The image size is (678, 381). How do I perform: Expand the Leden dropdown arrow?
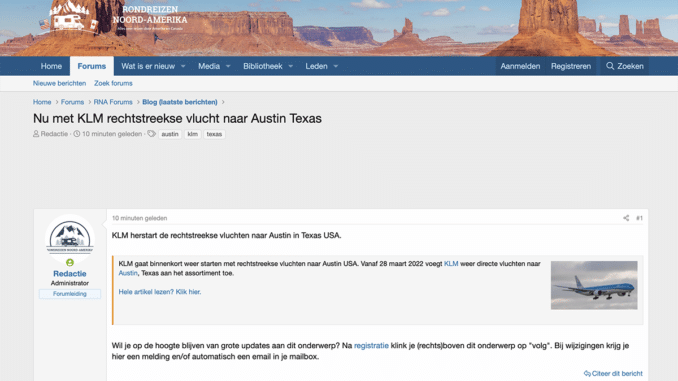coord(336,66)
